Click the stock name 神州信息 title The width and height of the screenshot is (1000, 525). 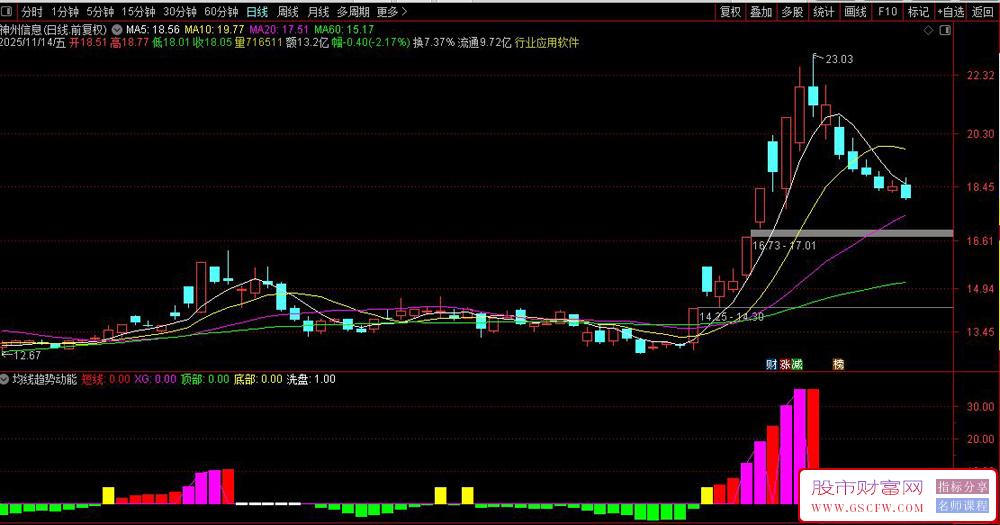tap(20, 29)
